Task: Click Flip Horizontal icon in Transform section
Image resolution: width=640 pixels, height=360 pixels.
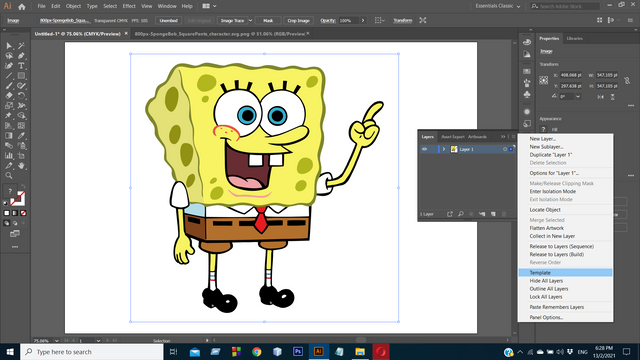Action: [x=600, y=97]
